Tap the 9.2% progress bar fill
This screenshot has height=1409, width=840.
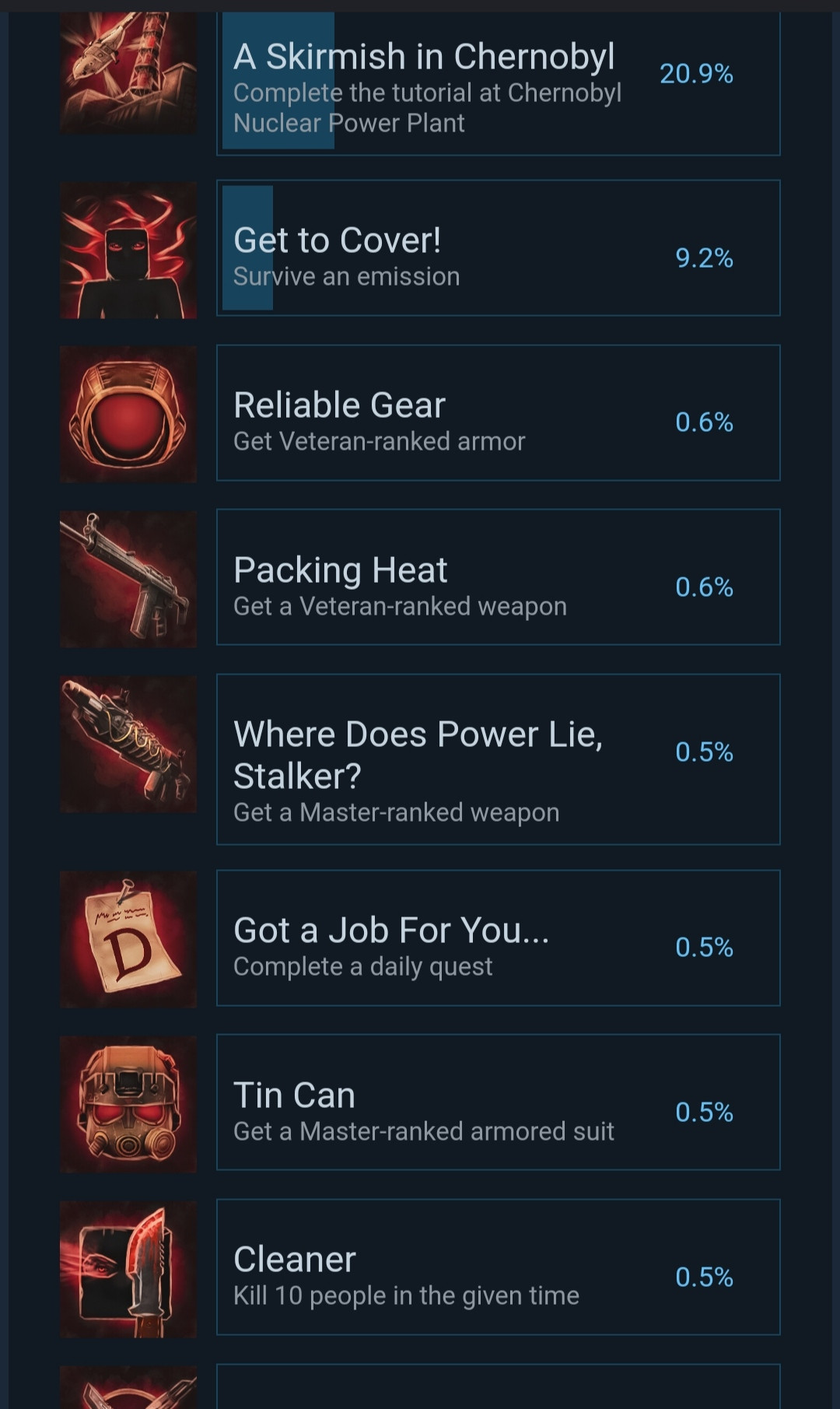coord(247,248)
